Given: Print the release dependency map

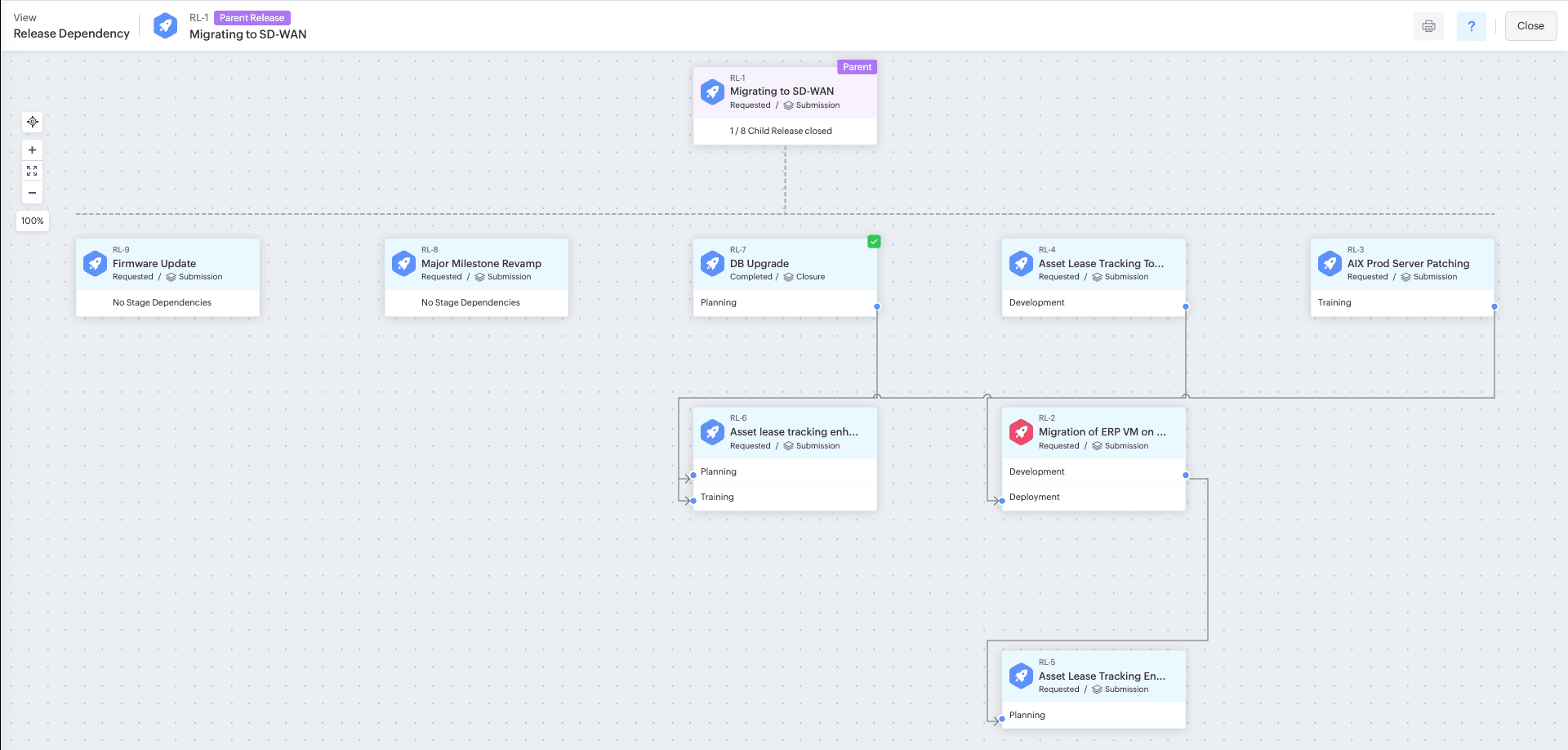Looking at the screenshot, I should 1428,25.
